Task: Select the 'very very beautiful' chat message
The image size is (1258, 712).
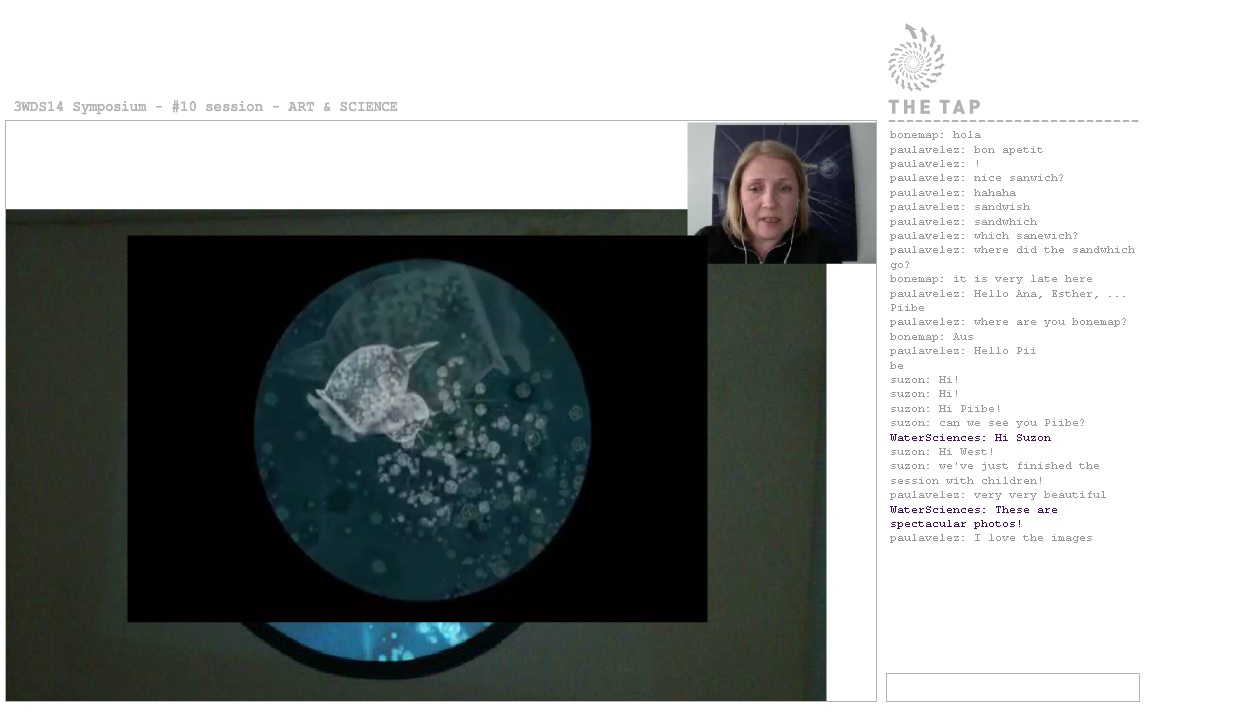Action: coord(998,495)
